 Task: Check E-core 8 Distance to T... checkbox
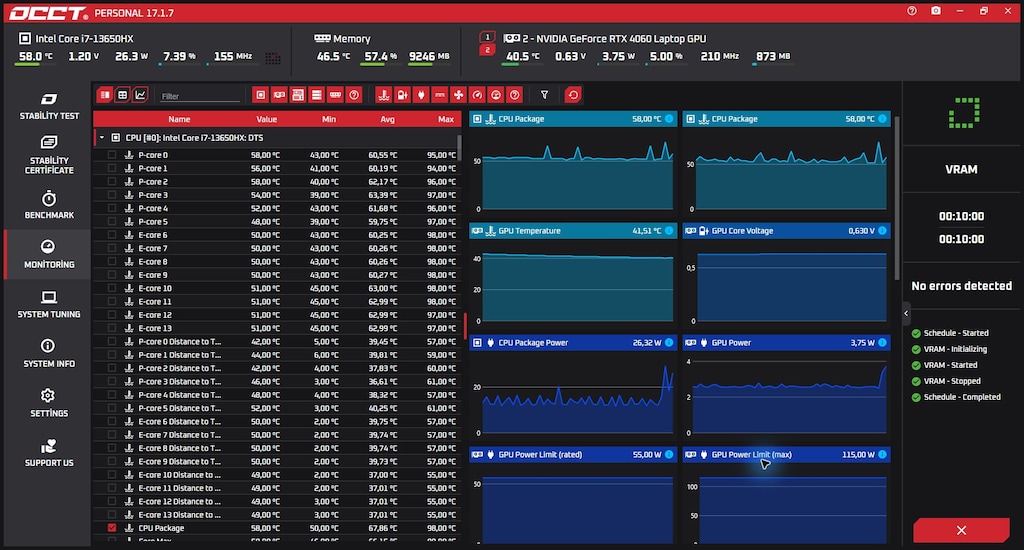click(x=112, y=448)
